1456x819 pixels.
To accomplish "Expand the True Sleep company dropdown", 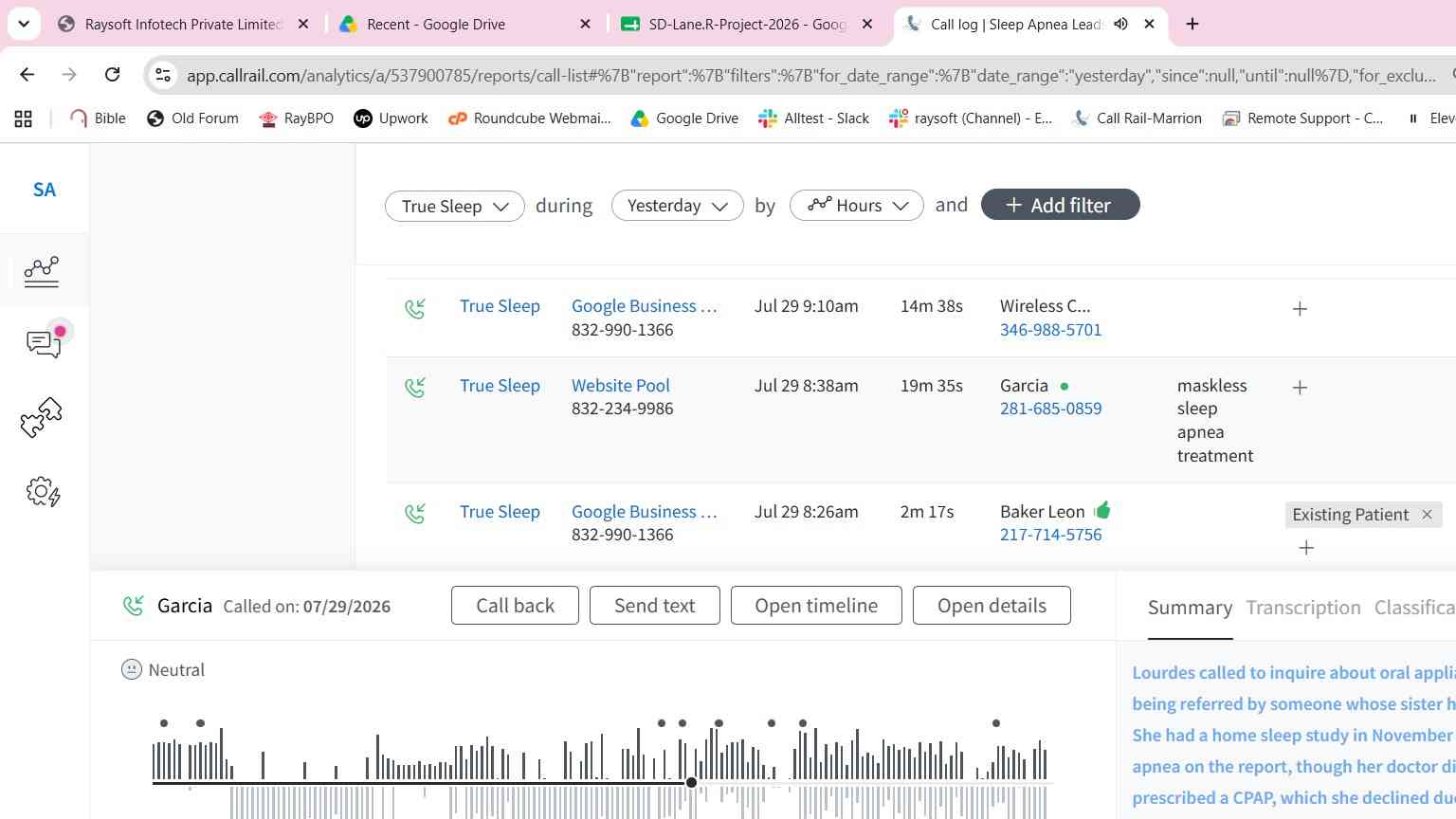I will (455, 206).
